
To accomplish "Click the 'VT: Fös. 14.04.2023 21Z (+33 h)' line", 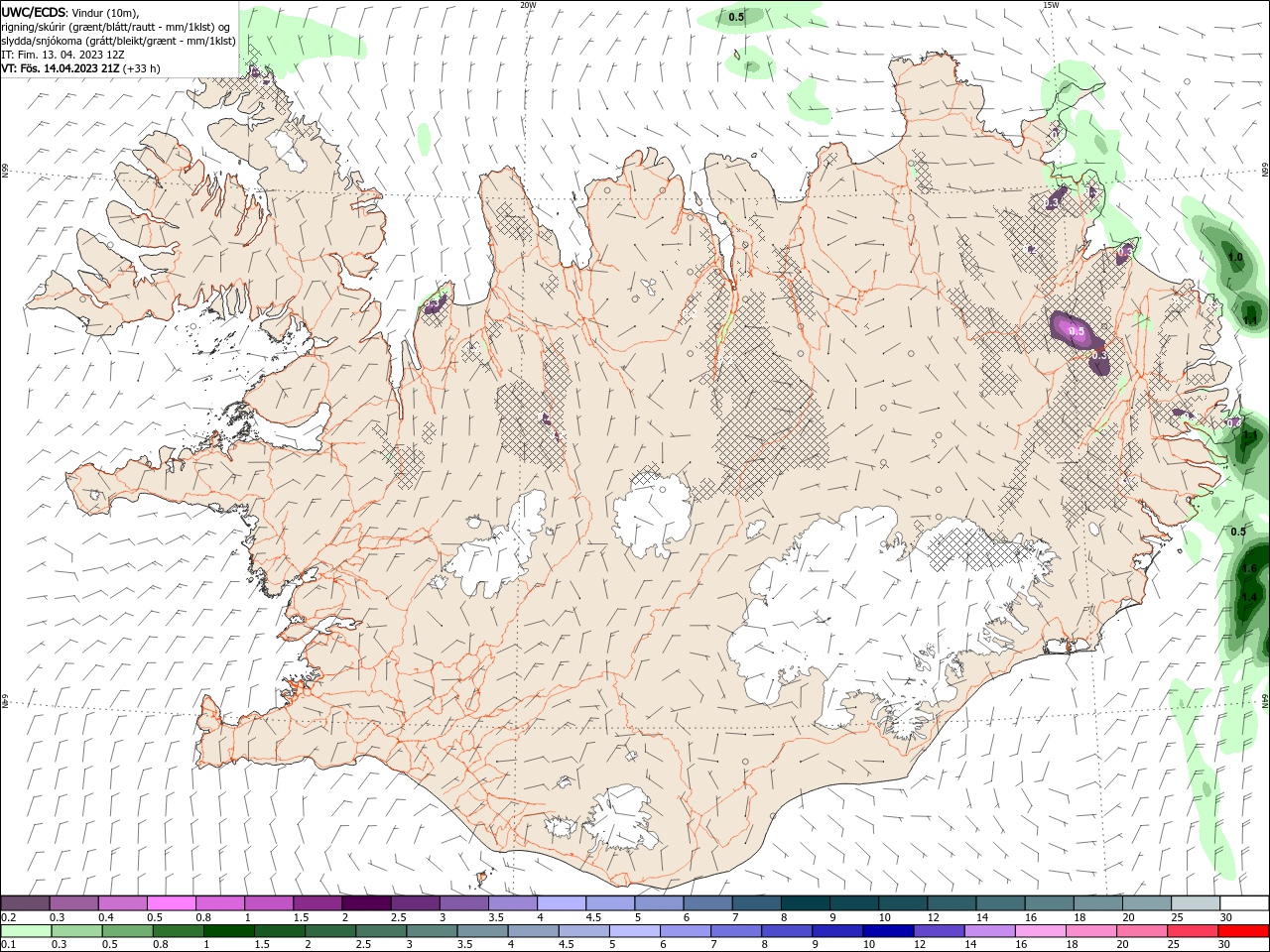I will 81,68.
